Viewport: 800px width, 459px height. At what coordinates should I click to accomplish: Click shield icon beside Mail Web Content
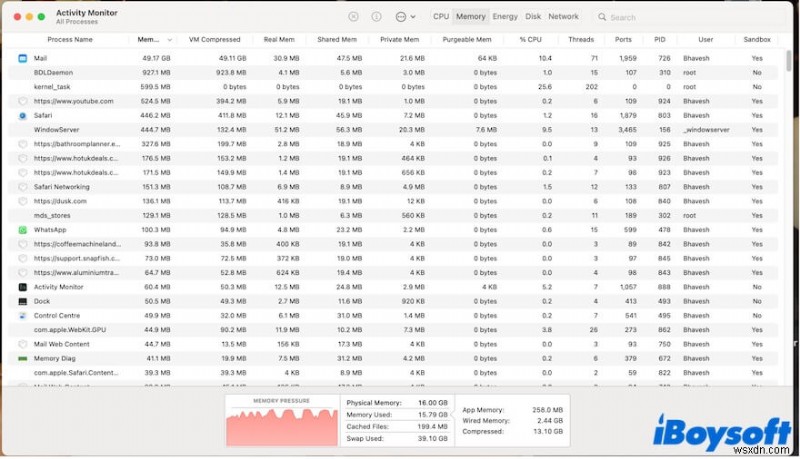tap(22, 344)
